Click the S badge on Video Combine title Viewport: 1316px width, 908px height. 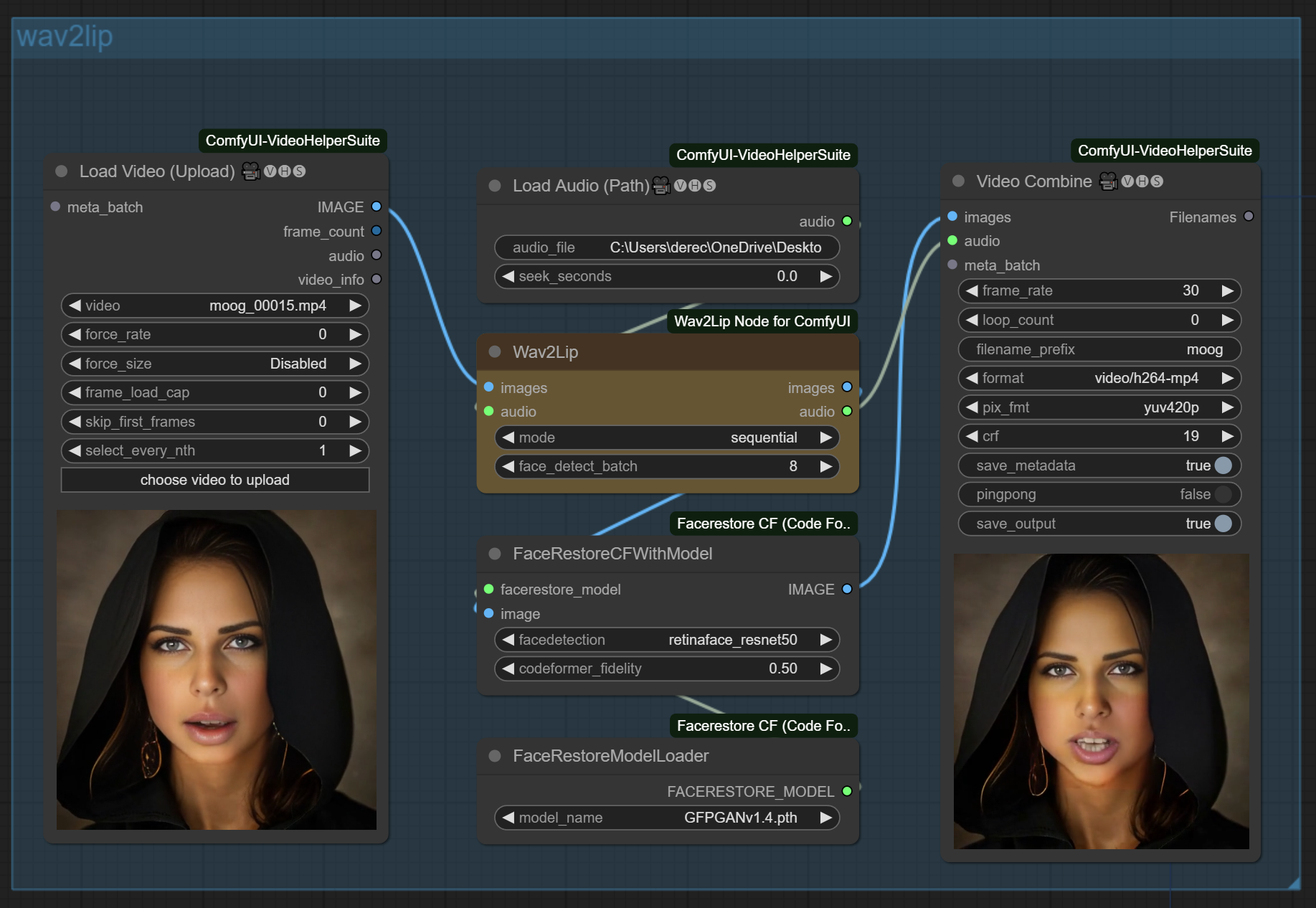coord(1156,181)
